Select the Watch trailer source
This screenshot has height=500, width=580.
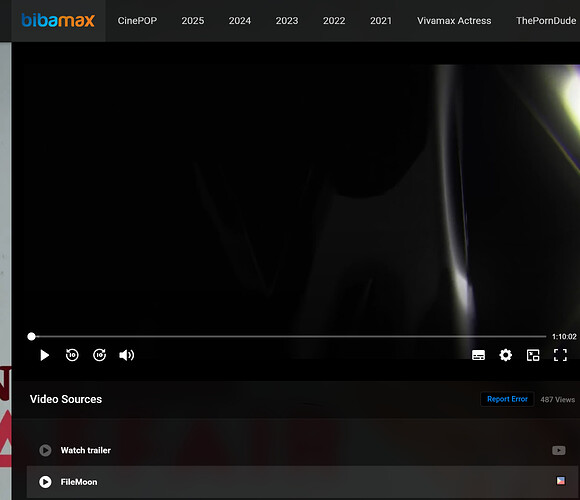click(302, 450)
